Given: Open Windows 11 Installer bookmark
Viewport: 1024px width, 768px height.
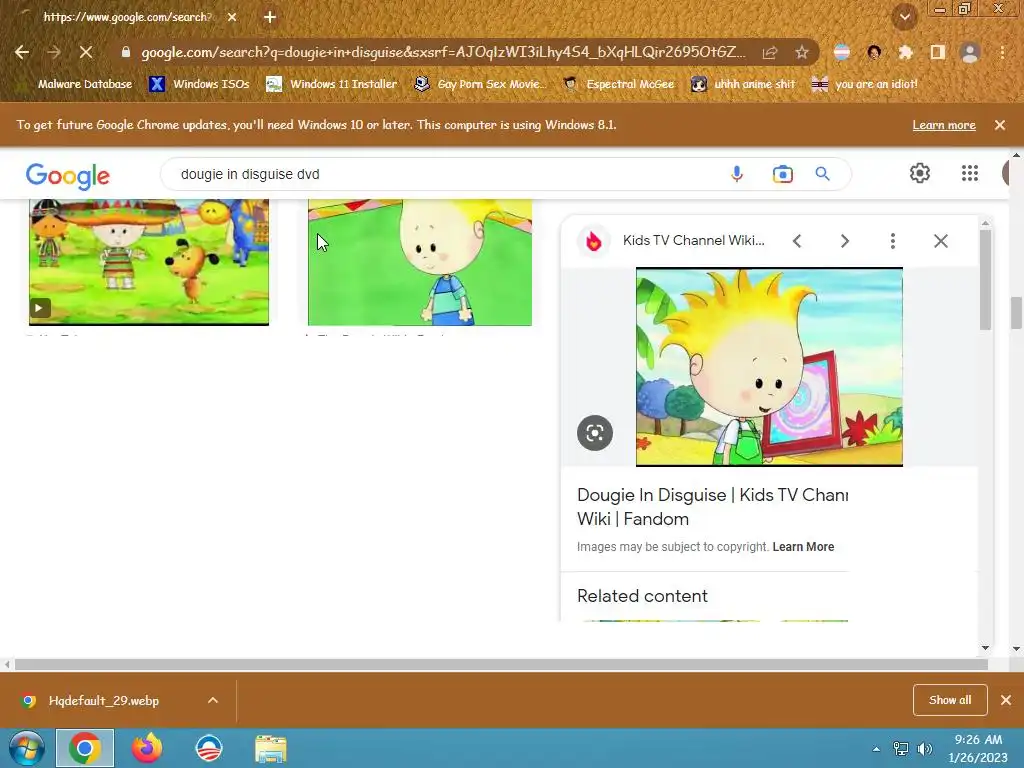Looking at the screenshot, I should (x=332, y=84).
